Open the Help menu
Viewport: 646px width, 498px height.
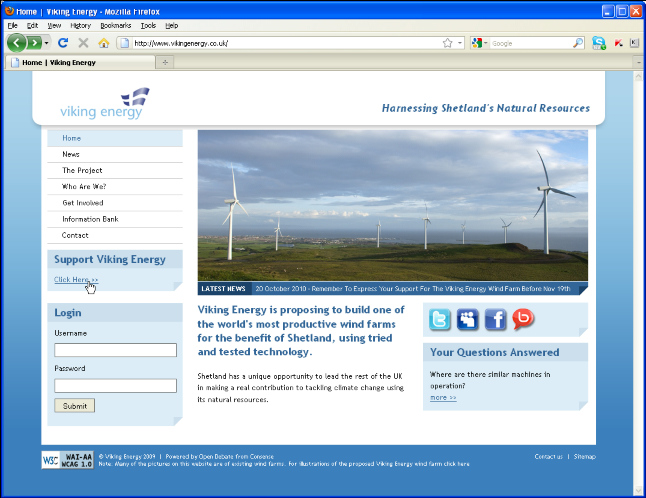tap(172, 26)
